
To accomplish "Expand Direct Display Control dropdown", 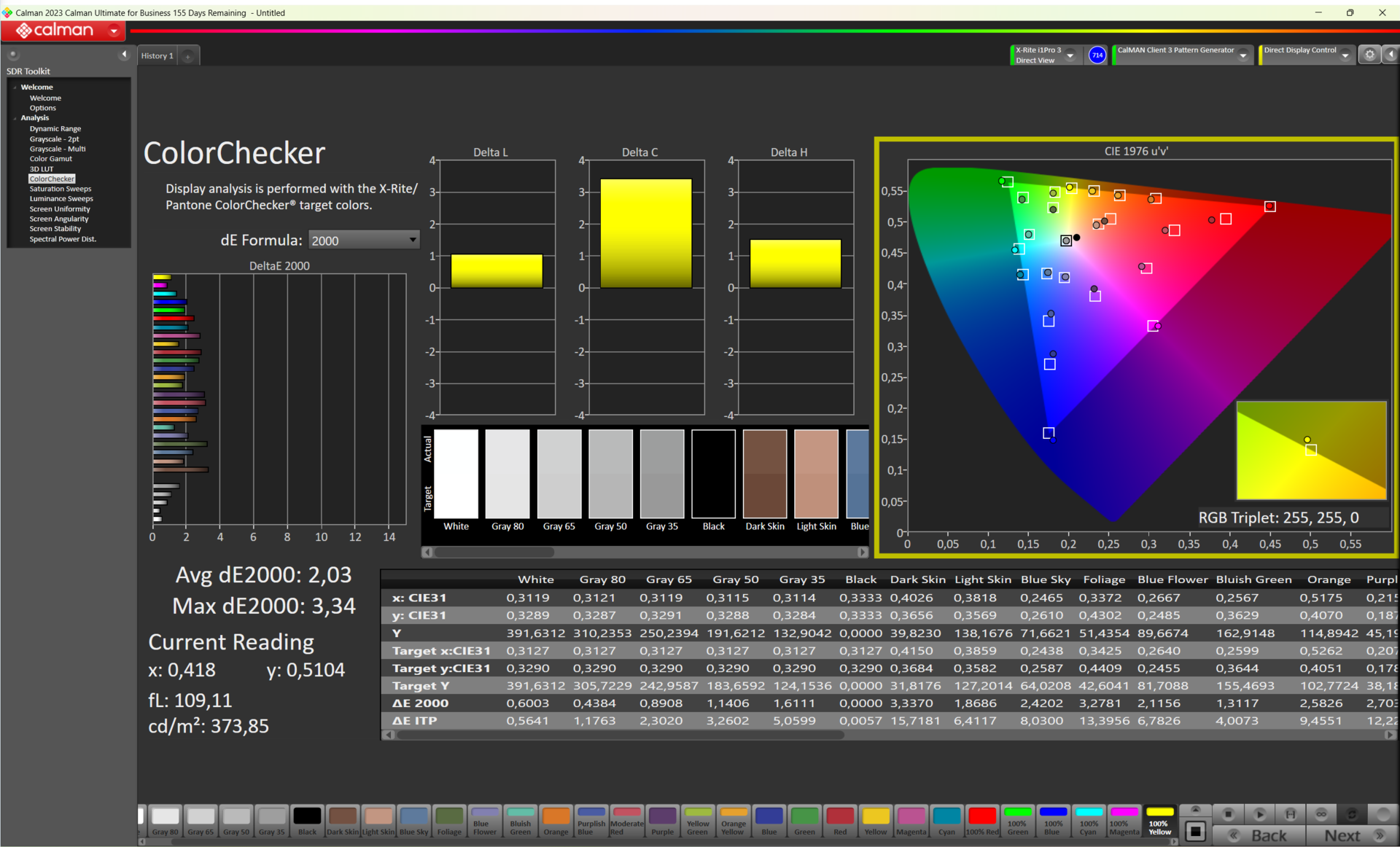I will pyautogui.click(x=1345, y=55).
